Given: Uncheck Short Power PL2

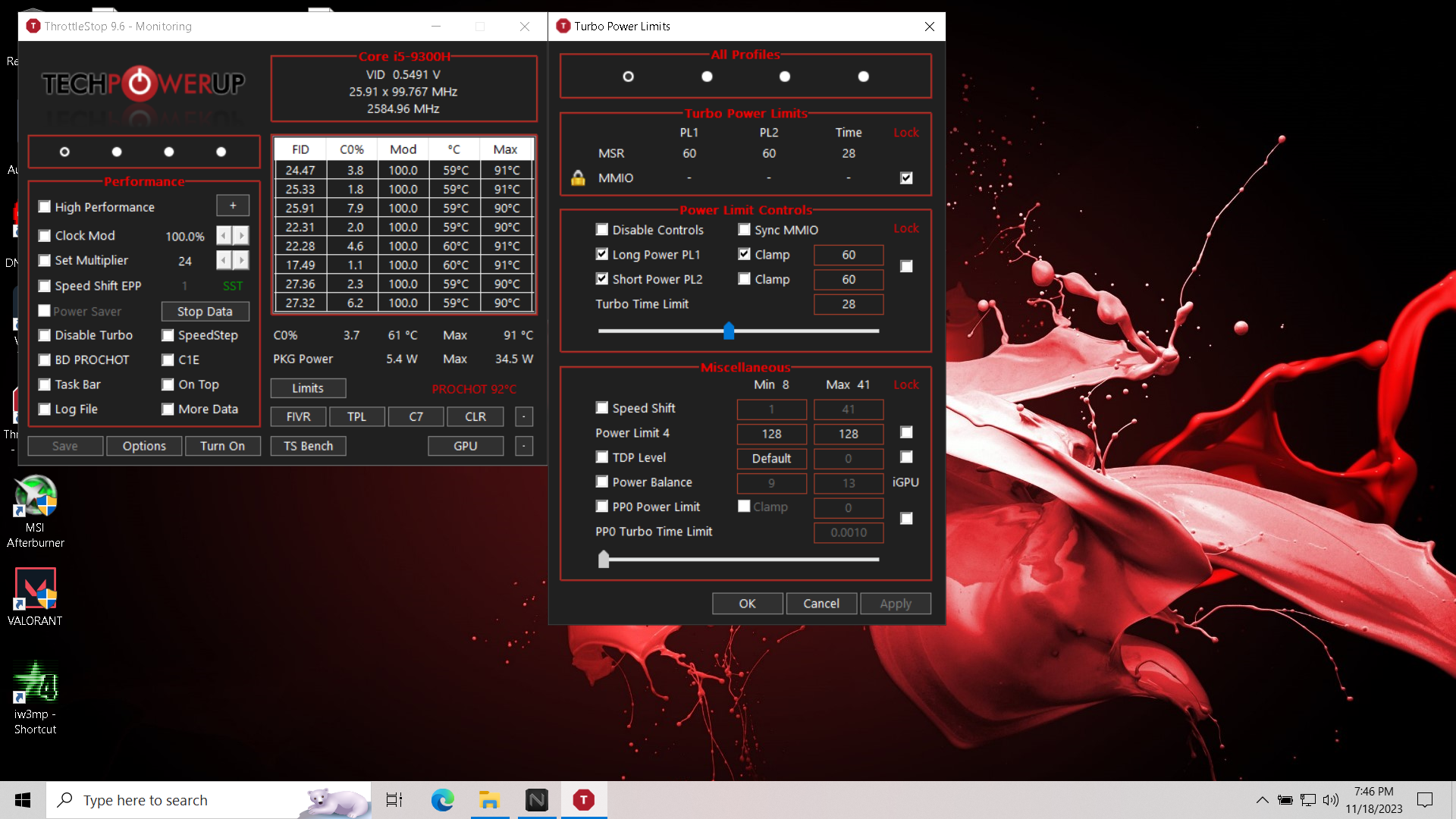Looking at the screenshot, I should [x=602, y=278].
